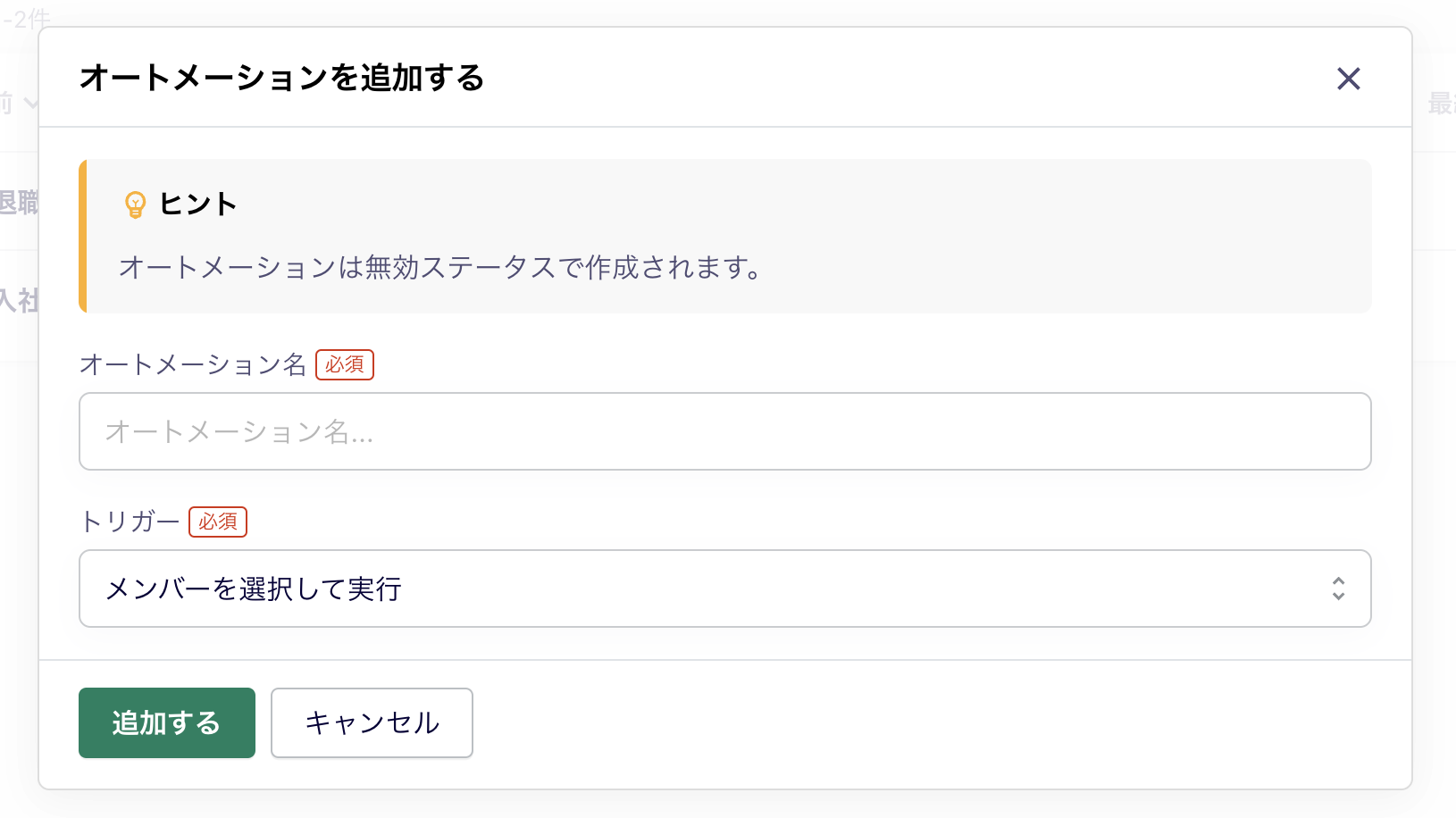1456x818 pixels.
Task: Select the background 退職 row
Action: 18,203
